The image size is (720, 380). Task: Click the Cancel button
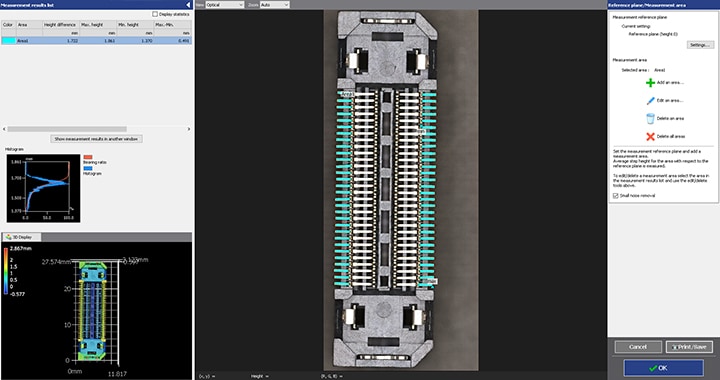tap(638, 347)
